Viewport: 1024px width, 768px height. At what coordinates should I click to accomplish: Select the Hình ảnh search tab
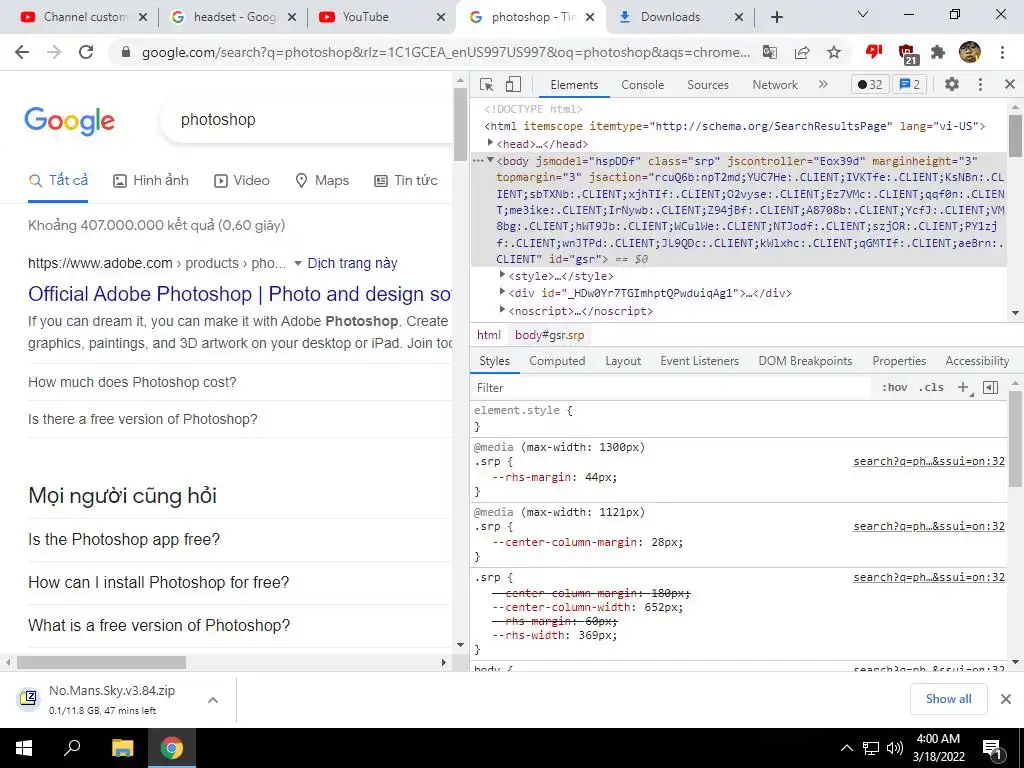[151, 181]
